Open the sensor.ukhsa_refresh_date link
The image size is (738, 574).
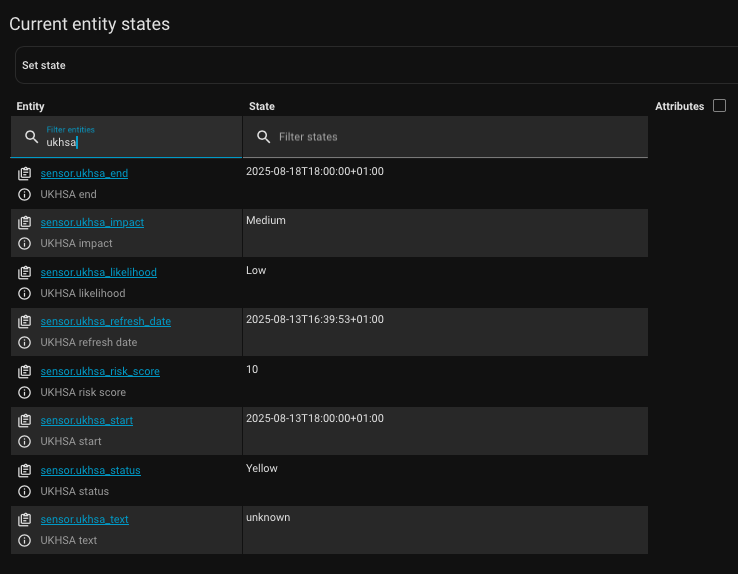point(105,321)
